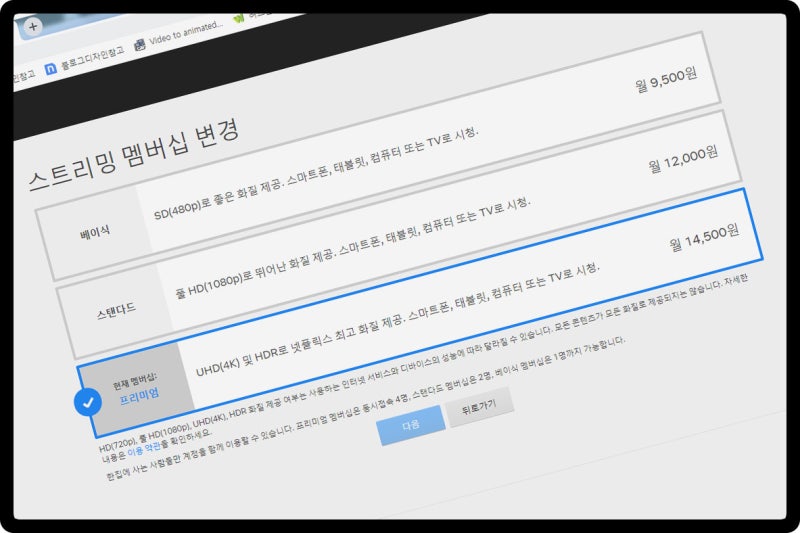Click the 현재 멤버십: 프리미엄 label

(x=136, y=389)
